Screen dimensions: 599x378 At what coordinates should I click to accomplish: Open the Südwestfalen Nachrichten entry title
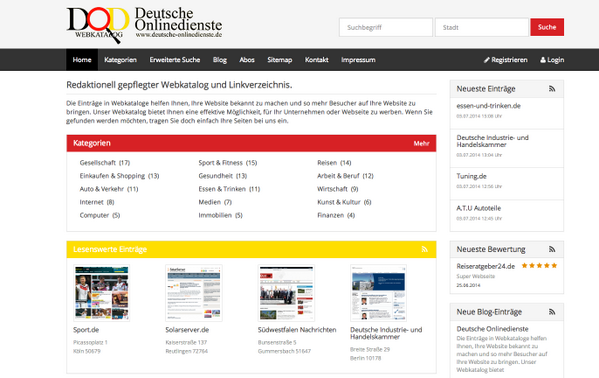coord(297,330)
